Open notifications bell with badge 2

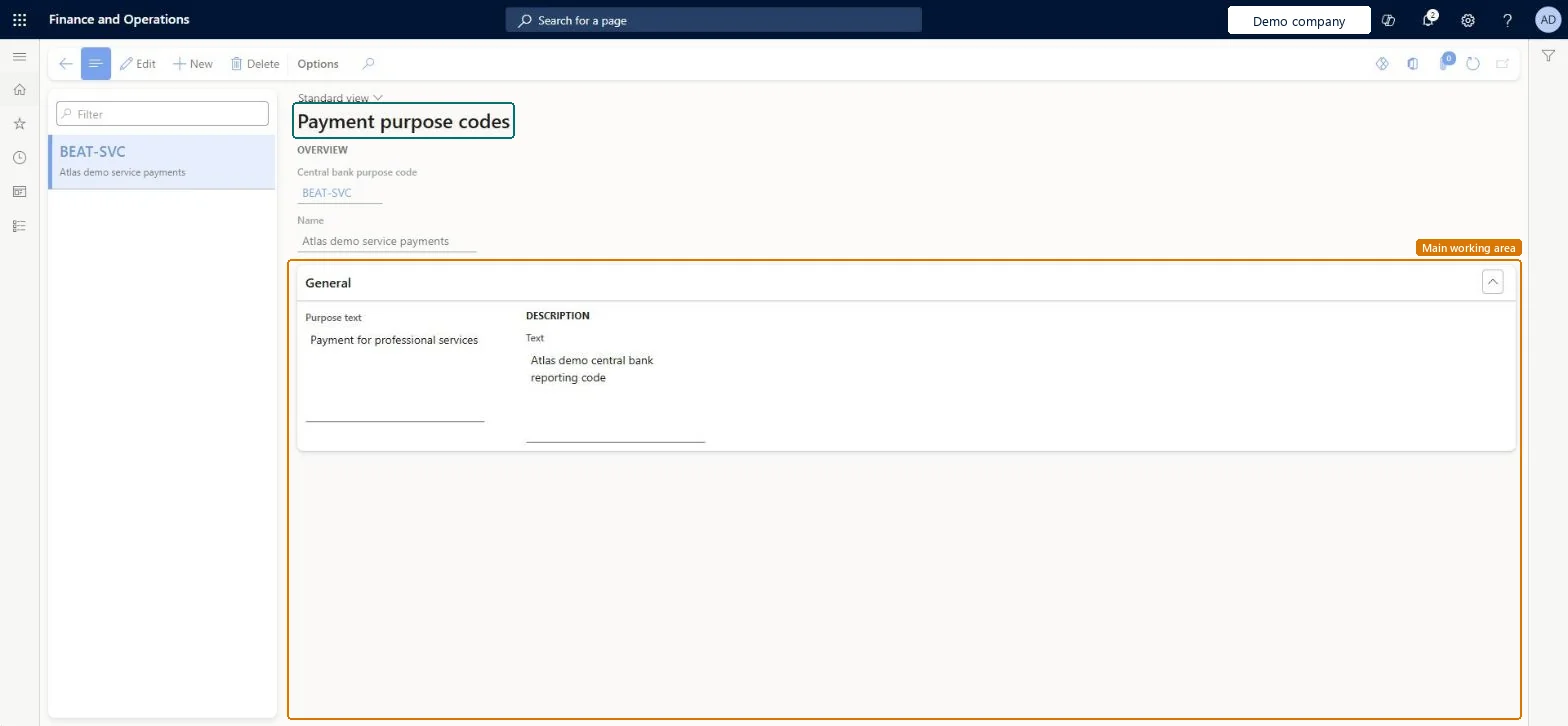1429,20
